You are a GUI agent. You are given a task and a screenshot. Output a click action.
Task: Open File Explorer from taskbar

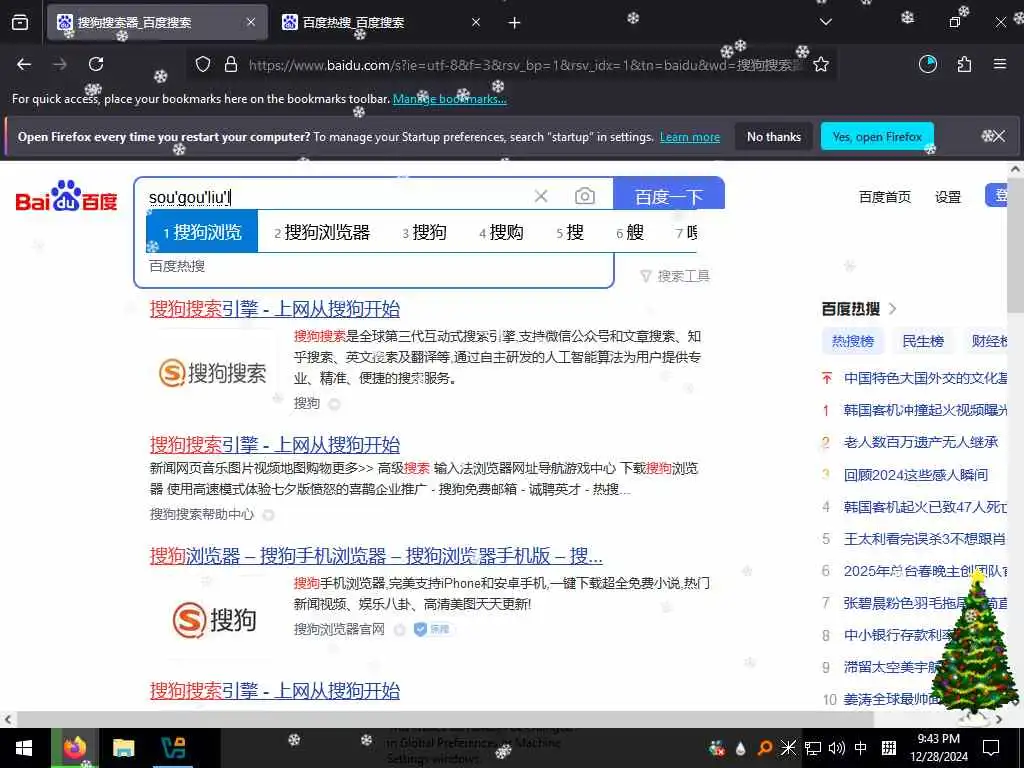point(123,748)
